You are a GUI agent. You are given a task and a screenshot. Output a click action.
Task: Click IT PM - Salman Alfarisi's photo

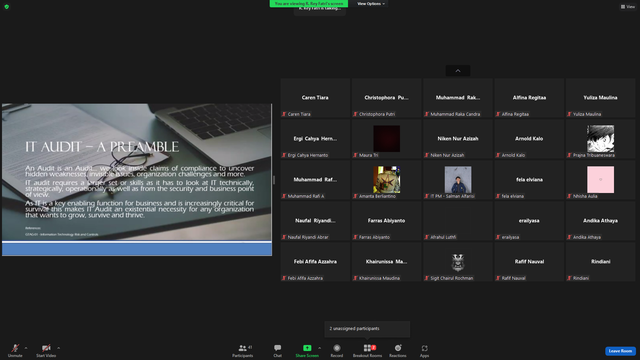(458, 180)
